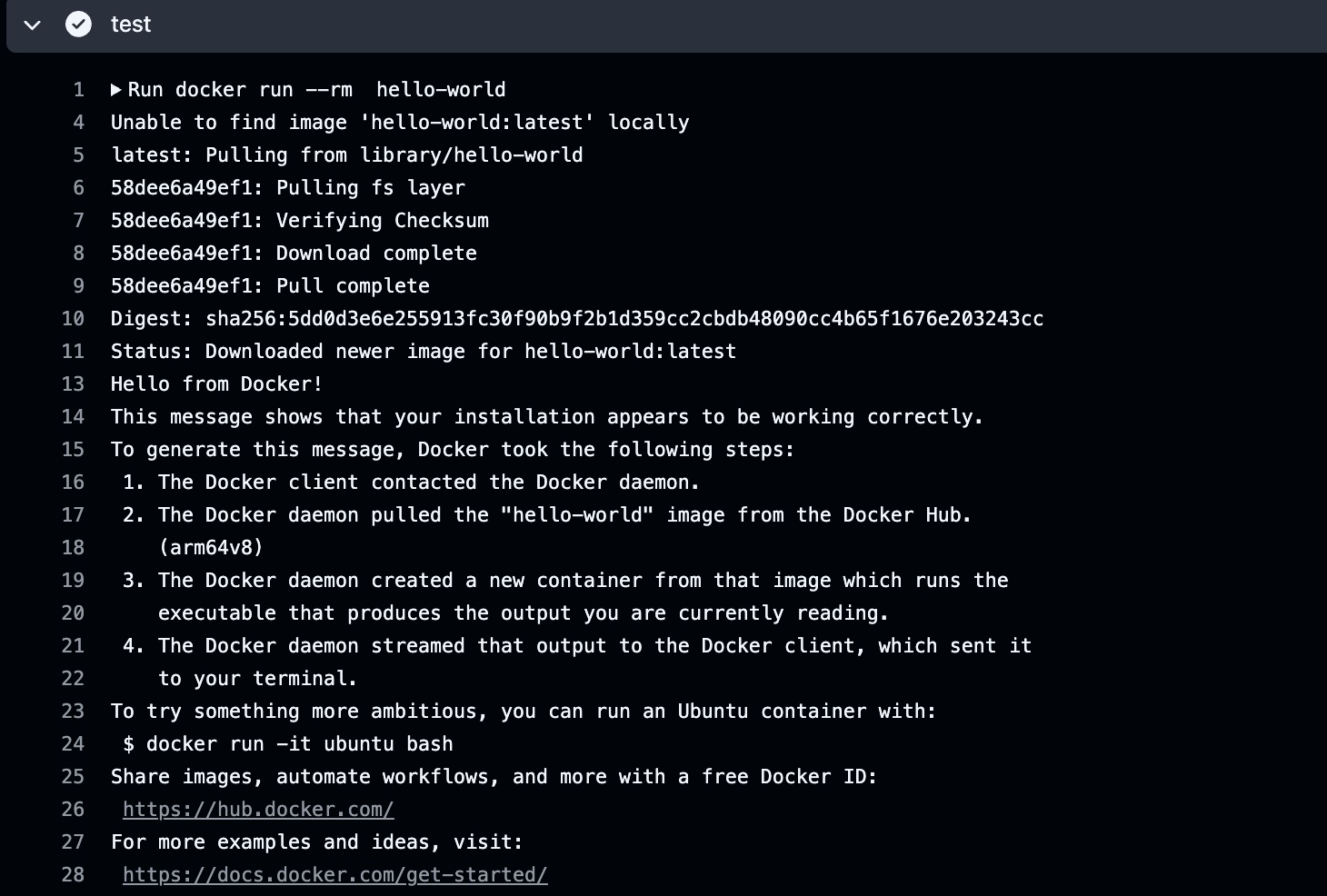
Task: Open the https://hub.docker.com/ link
Action: coord(258,810)
